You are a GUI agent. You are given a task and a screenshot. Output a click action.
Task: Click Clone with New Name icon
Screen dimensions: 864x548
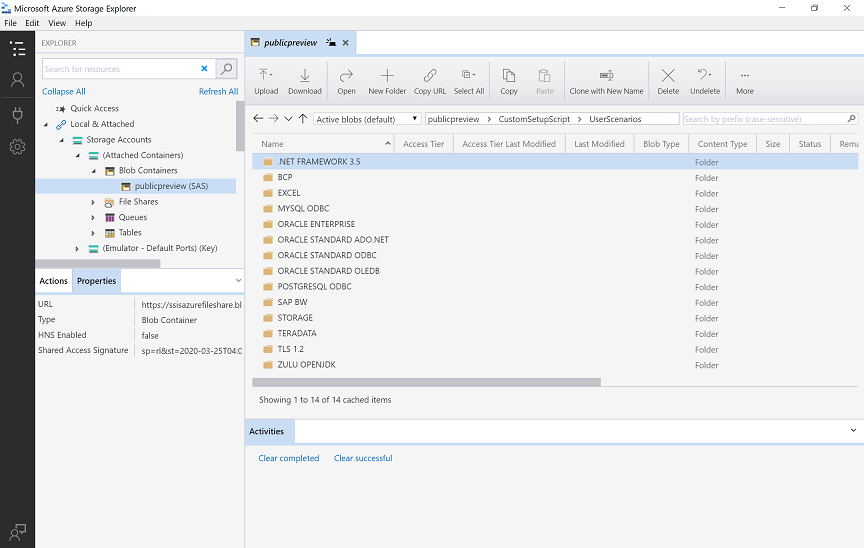click(606, 79)
